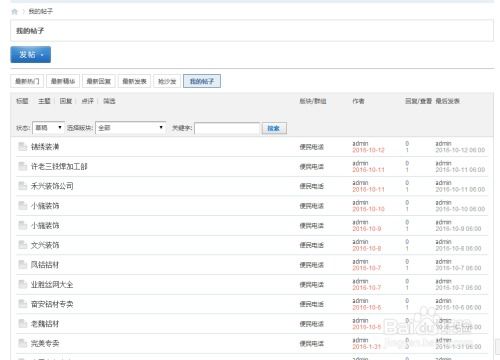Open the post titled 许老三铁焊加工部
The image size is (500, 360).
59,166
